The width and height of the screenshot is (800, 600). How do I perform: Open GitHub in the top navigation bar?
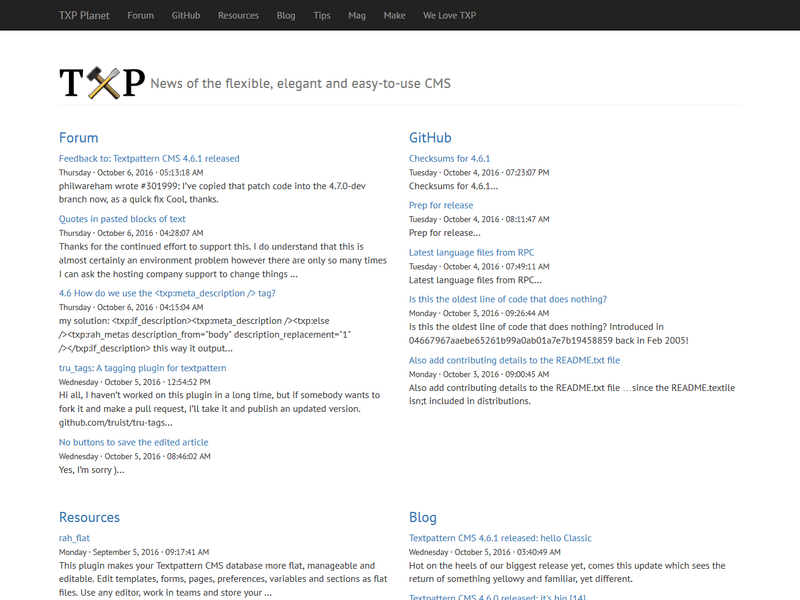(186, 15)
